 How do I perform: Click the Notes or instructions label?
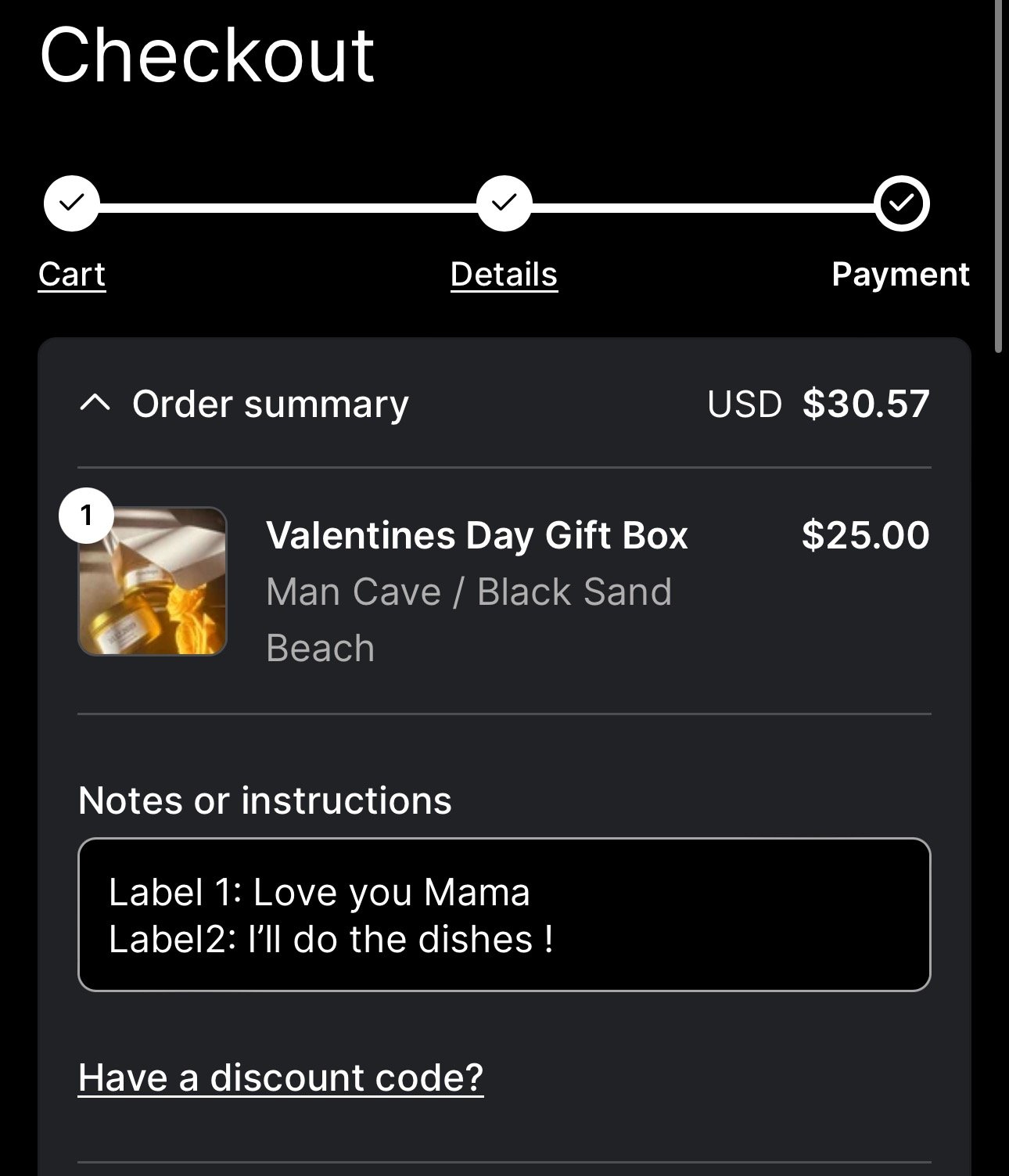point(264,800)
